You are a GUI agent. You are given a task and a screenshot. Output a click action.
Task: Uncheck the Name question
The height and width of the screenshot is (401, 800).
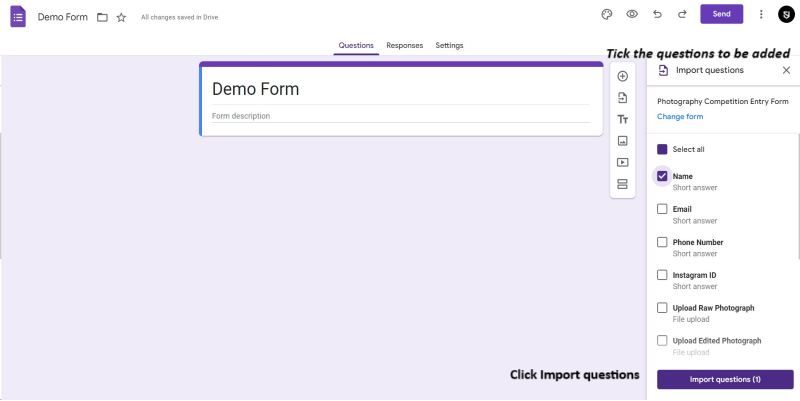pos(662,177)
